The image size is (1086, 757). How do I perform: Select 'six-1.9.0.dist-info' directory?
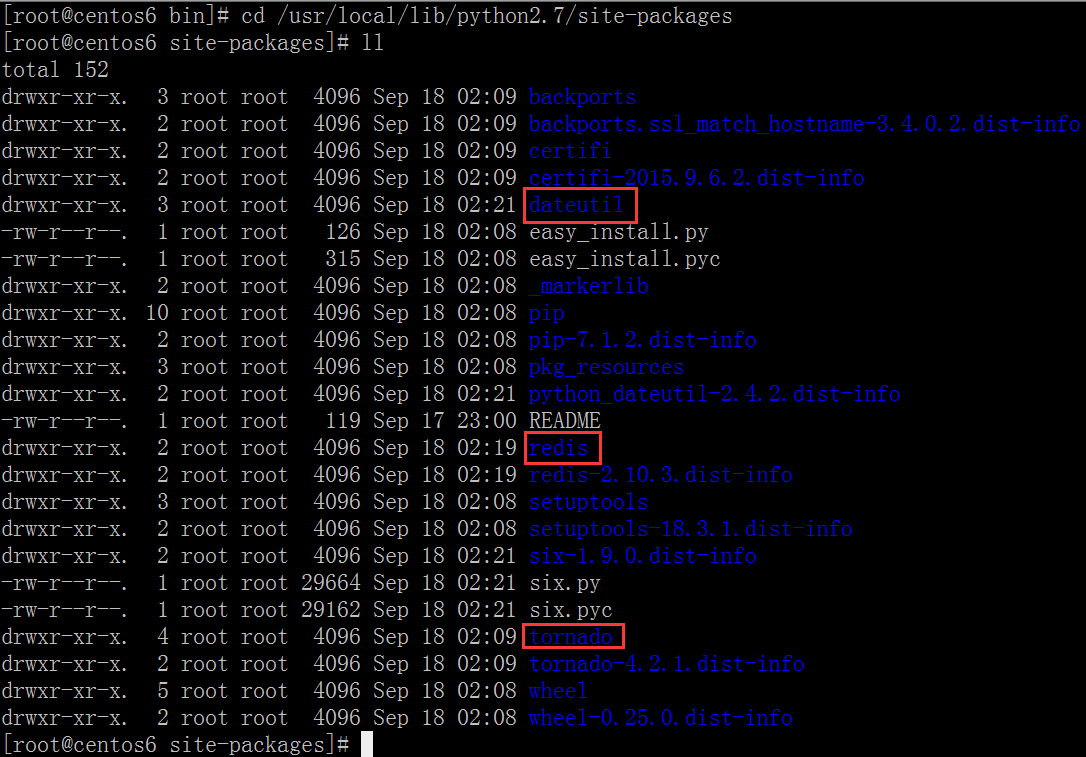tap(643, 556)
